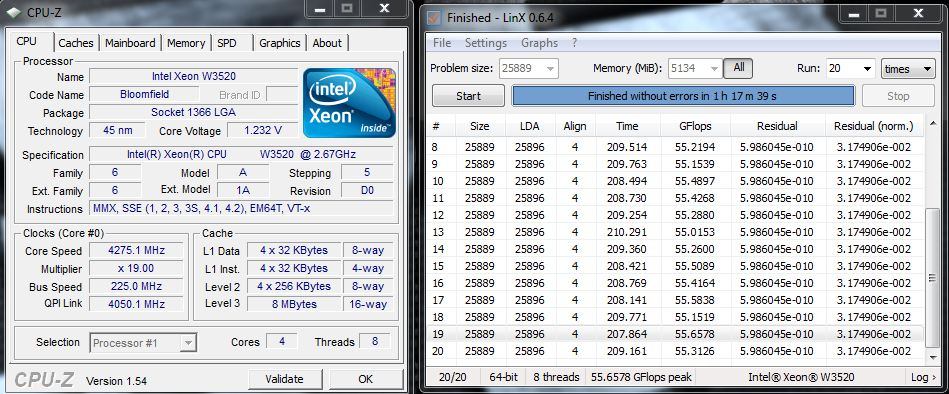Click the Package field Socket 1366 LGA
The image size is (949, 394).
click(194, 113)
